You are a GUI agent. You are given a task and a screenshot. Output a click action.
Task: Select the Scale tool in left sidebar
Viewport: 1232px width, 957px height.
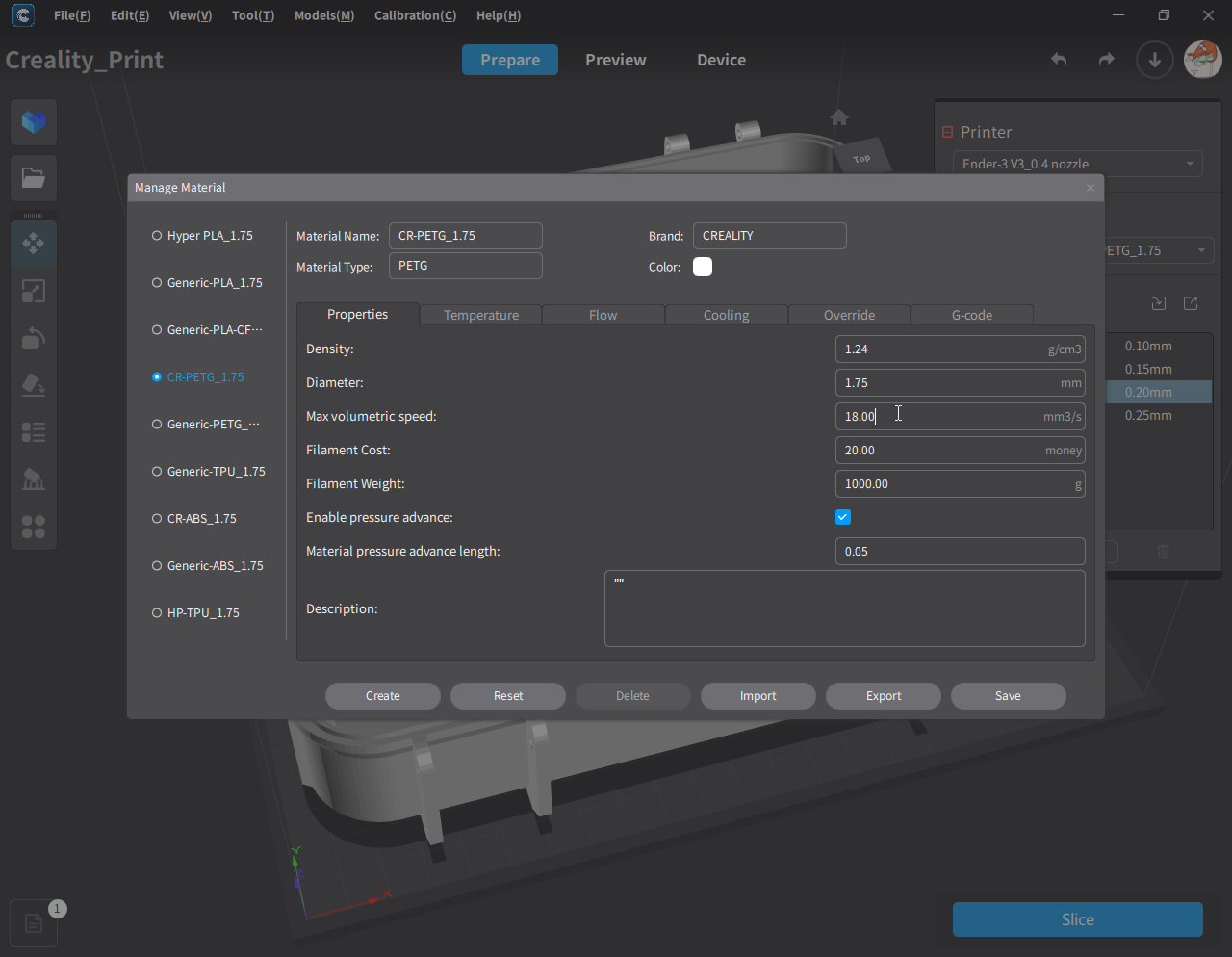[34, 291]
